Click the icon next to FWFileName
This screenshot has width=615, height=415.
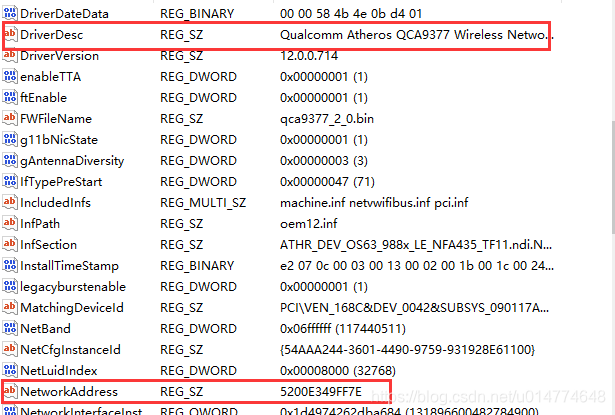pyautogui.click(x=10, y=118)
